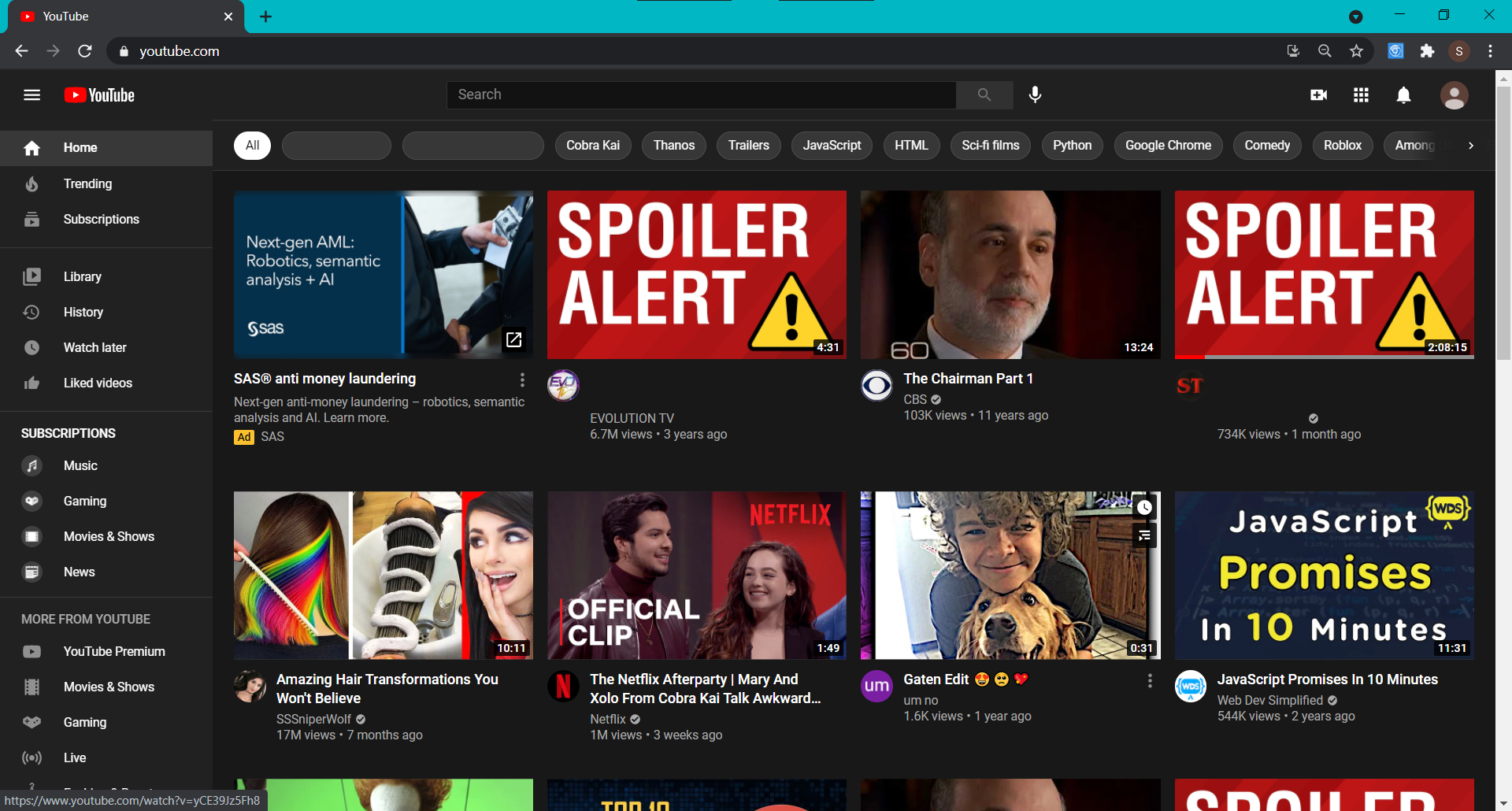Open the Web Dev Simplified channel link

[x=1269, y=700]
